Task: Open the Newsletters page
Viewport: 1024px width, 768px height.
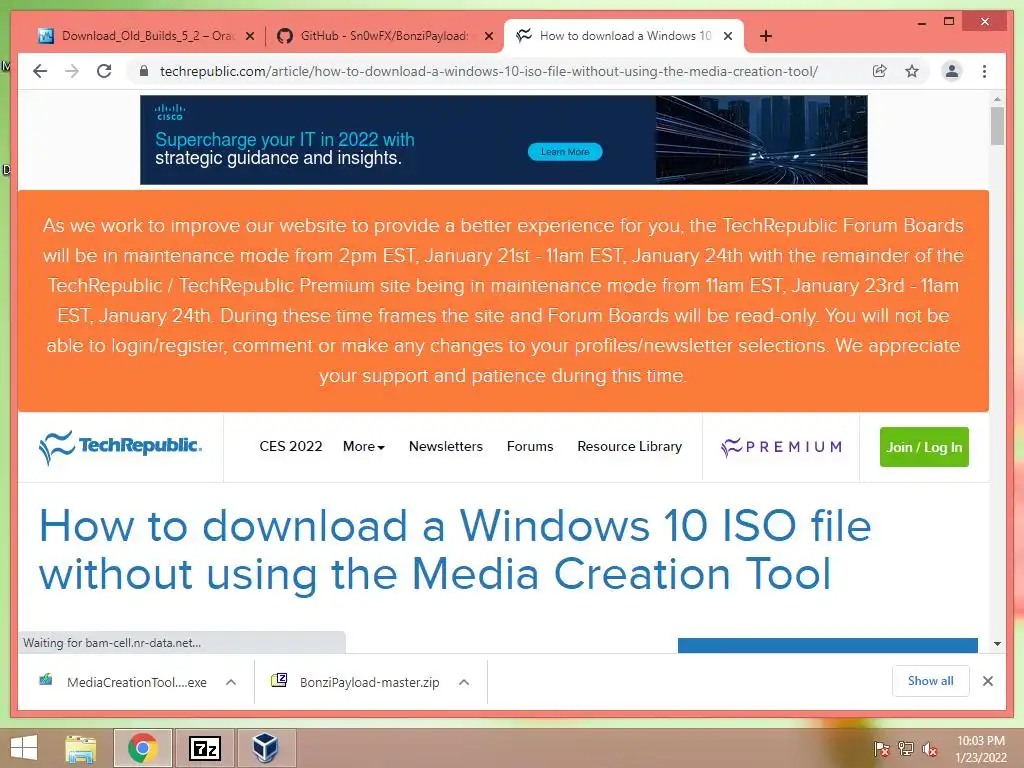Action: (x=445, y=447)
